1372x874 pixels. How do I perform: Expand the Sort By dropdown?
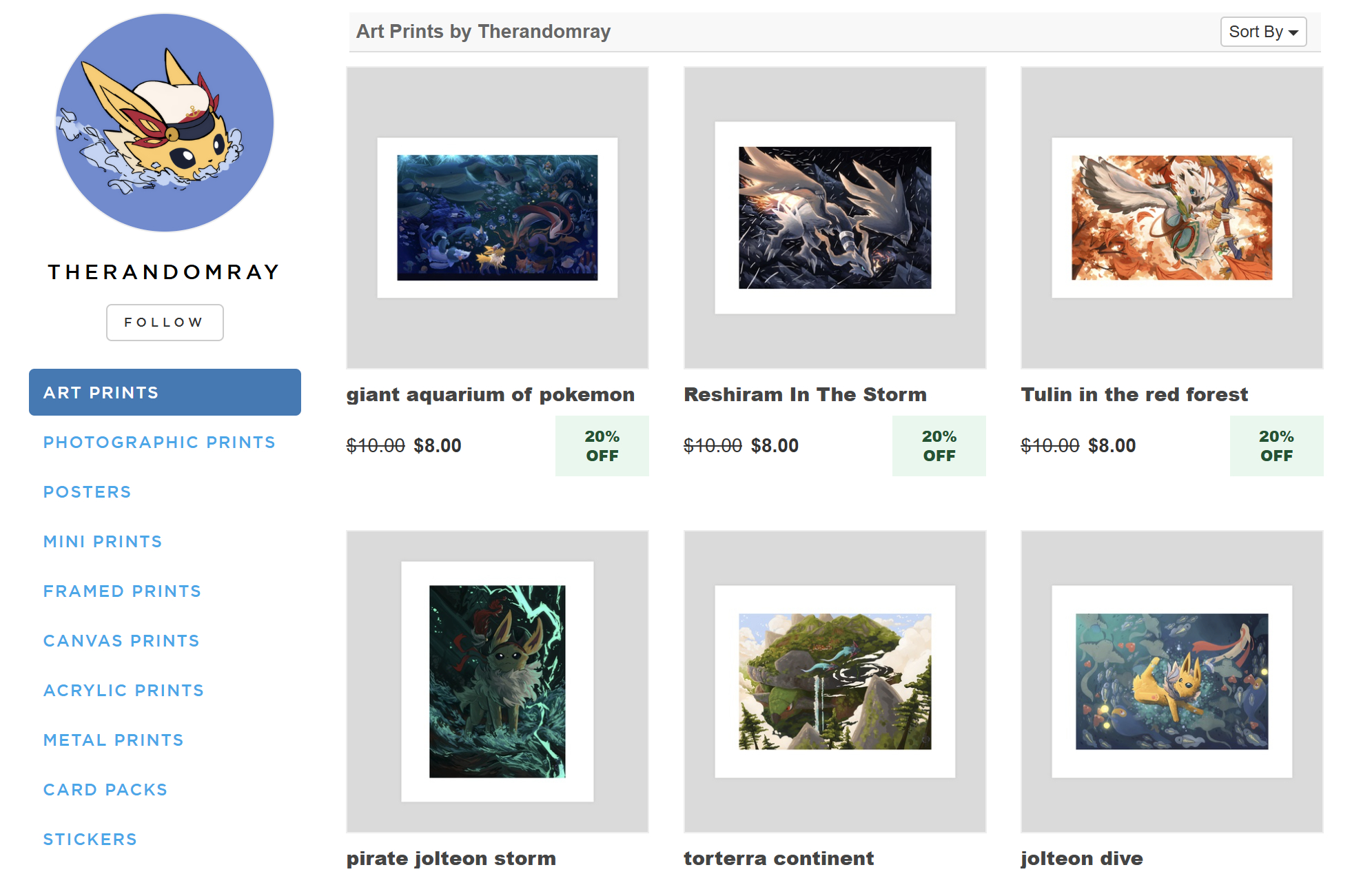pyautogui.click(x=1263, y=32)
